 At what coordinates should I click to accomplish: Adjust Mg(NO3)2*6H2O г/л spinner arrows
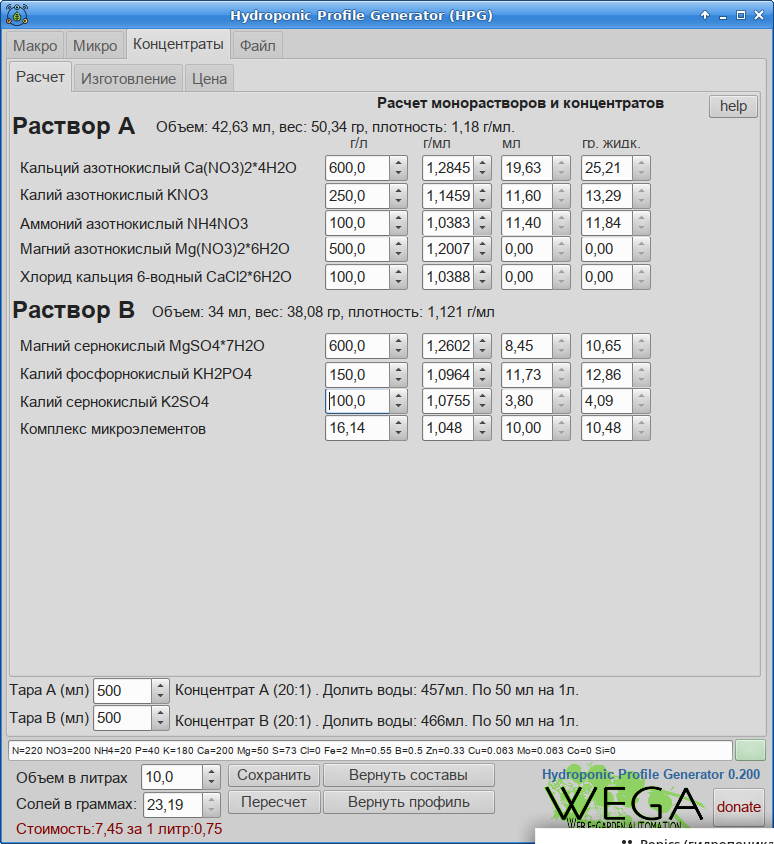coord(398,249)
